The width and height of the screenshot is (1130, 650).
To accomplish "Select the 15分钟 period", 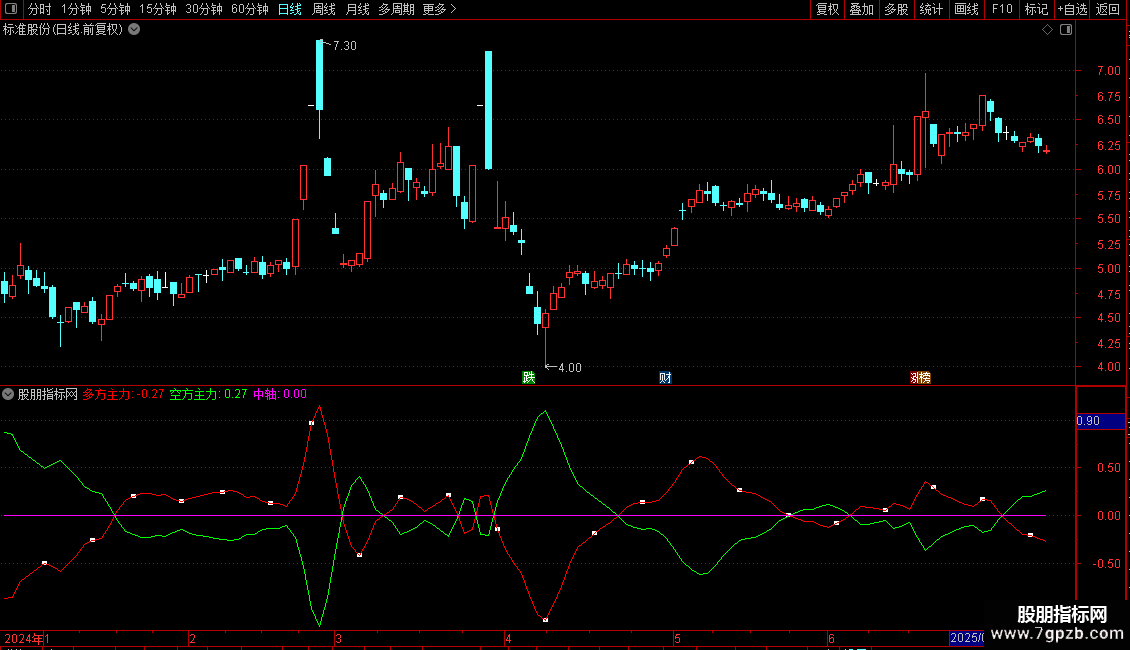I will 157,9.
